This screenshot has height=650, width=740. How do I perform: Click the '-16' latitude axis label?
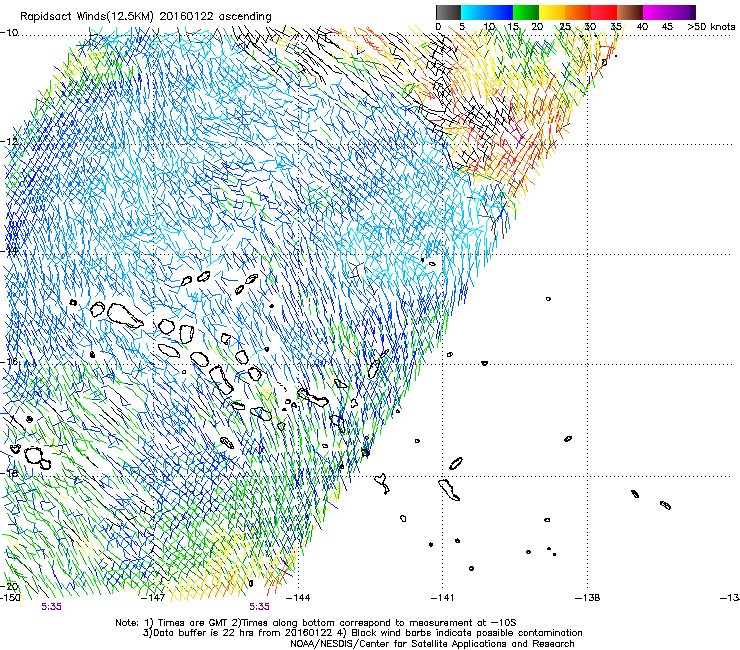9,362
